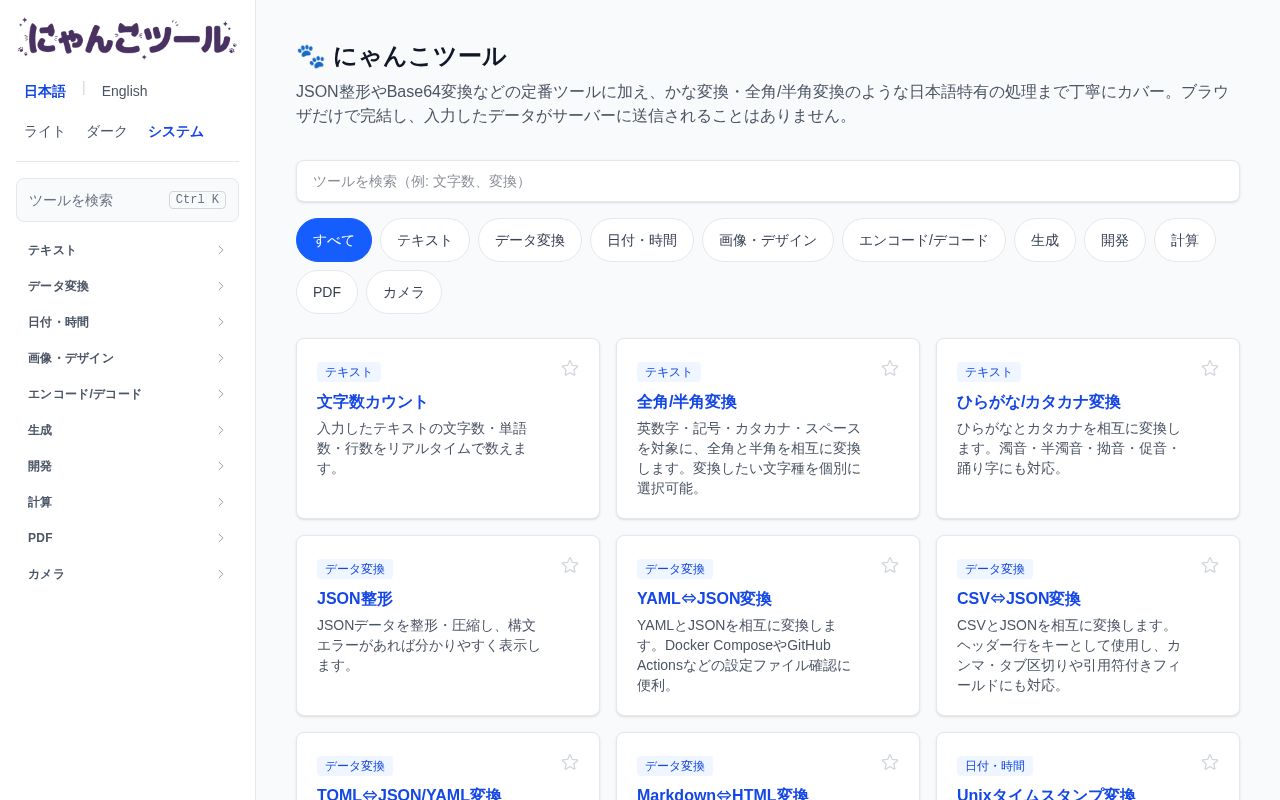The width and height of the screenshot is (1280, 800).
Task: Favorite the 文字数カウント card star
Action: click(x=570, y=368)
